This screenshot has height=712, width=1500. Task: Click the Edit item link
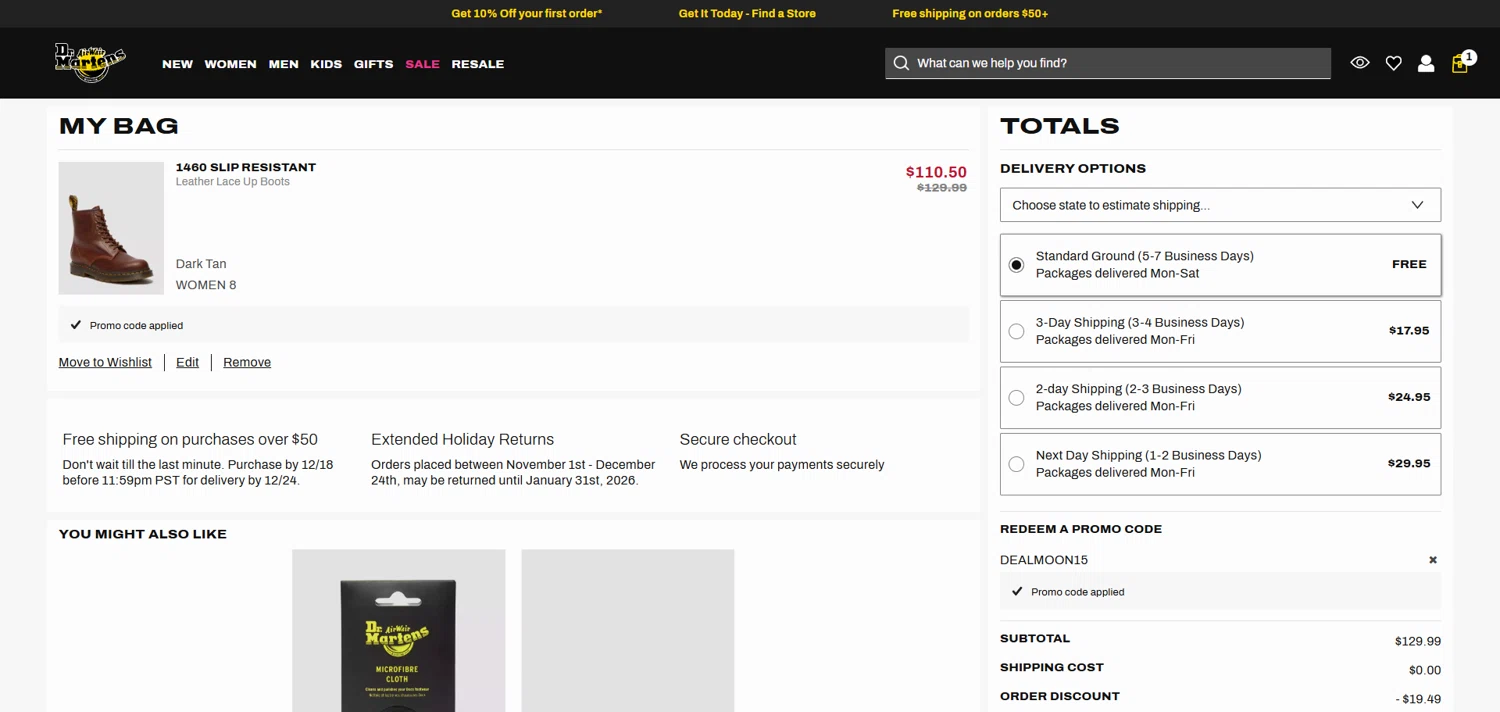[187, 362]
